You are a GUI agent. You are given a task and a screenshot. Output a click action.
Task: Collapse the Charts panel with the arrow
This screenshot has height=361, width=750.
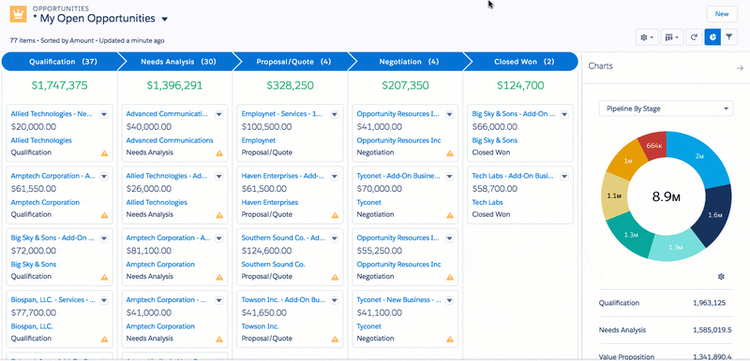click(x=739, y=68)
